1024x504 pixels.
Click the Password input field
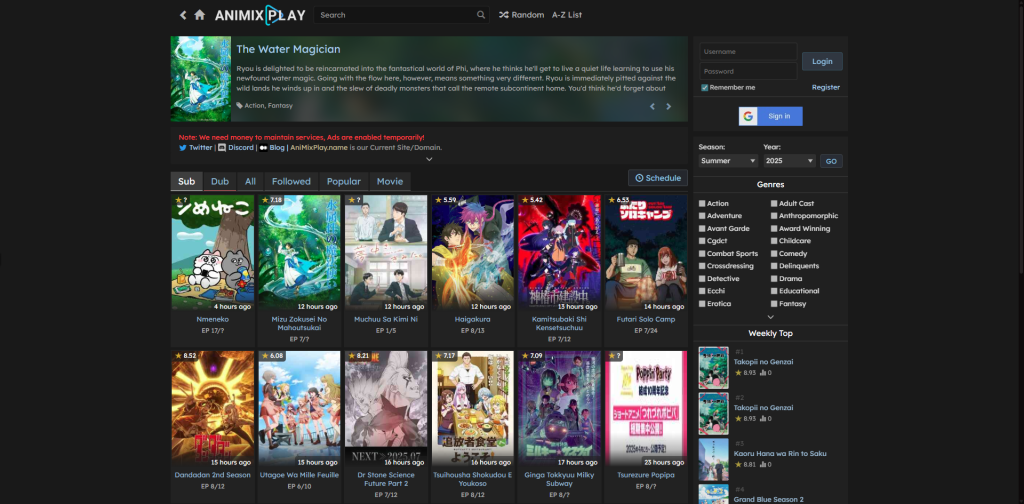pos(748,71)
